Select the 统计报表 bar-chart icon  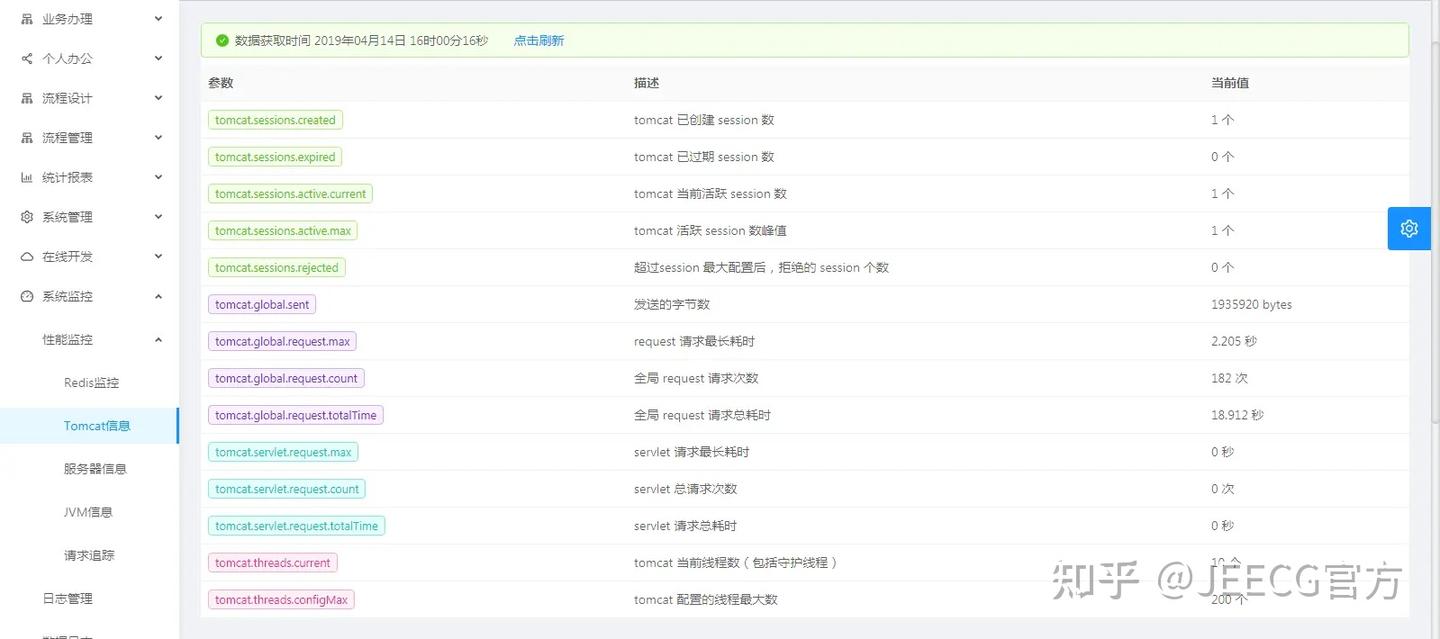[22, 177]
